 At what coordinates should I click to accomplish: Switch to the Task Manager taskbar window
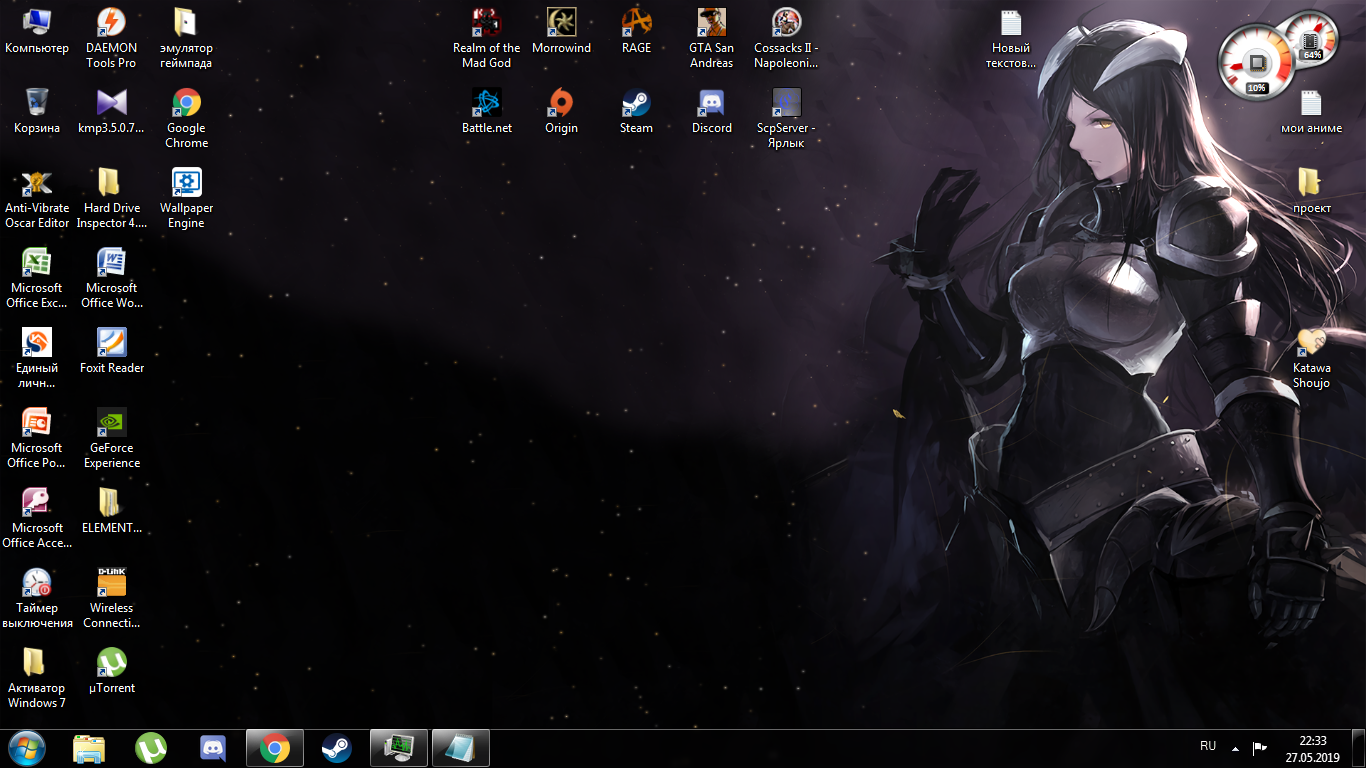[399, 748]
